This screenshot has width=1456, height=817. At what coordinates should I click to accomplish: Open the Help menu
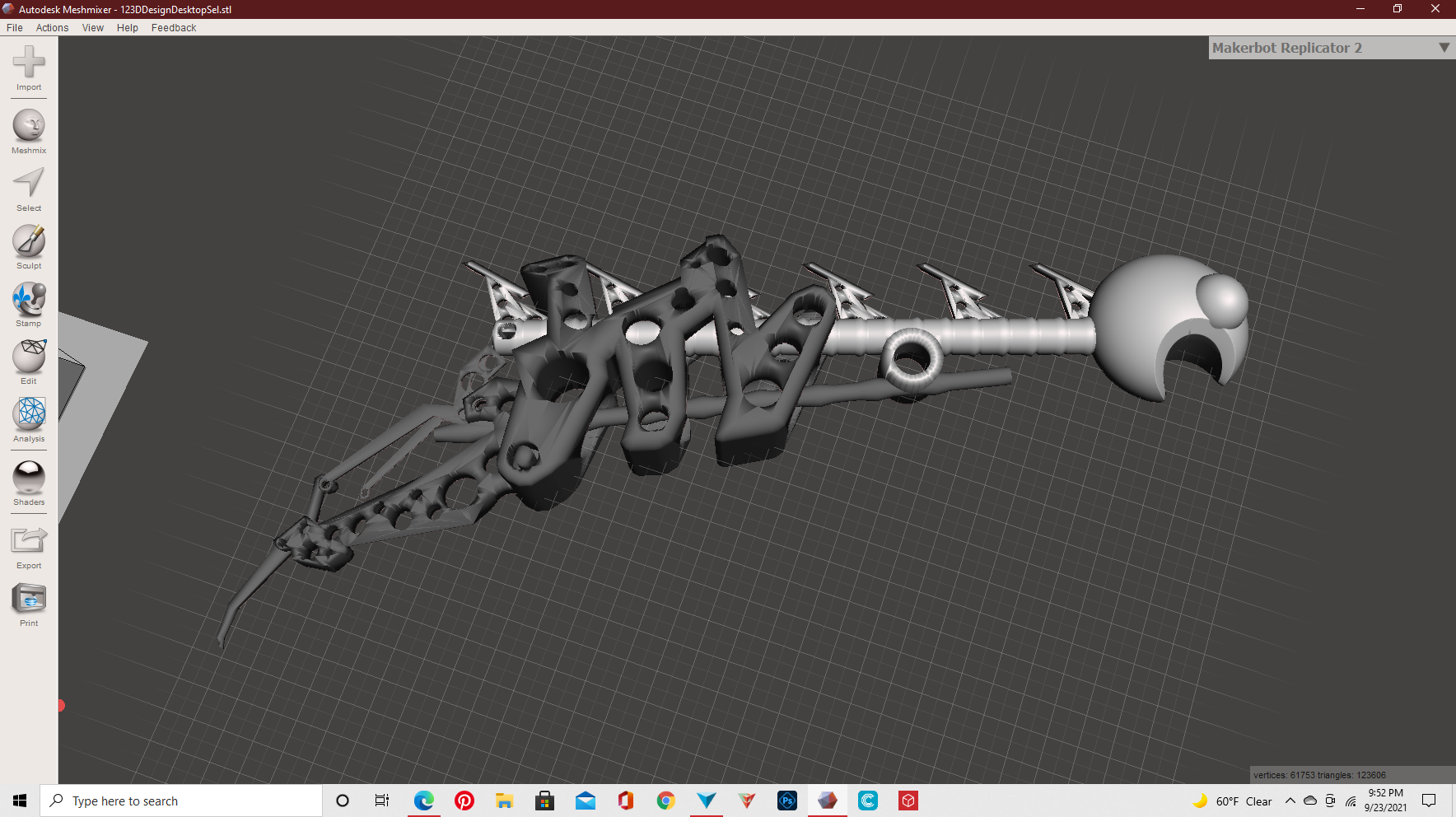(x=128, y=27)
